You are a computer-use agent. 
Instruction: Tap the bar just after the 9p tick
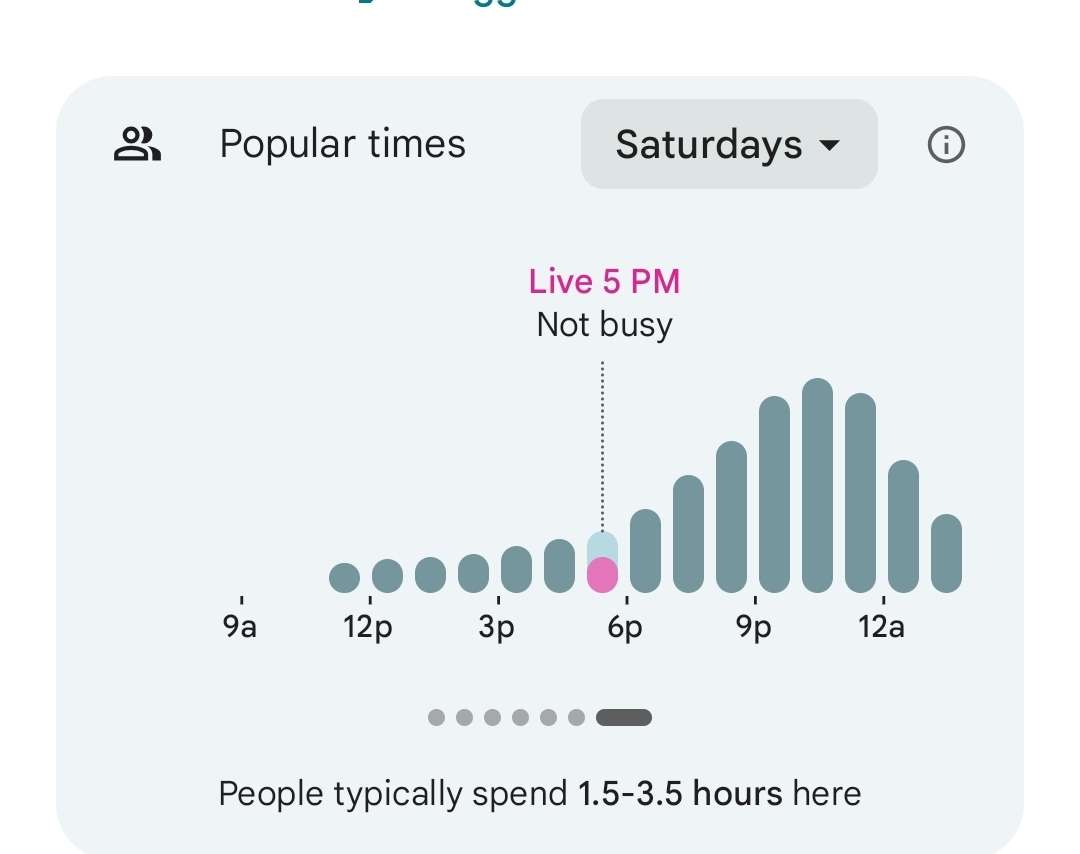(774, 495)
